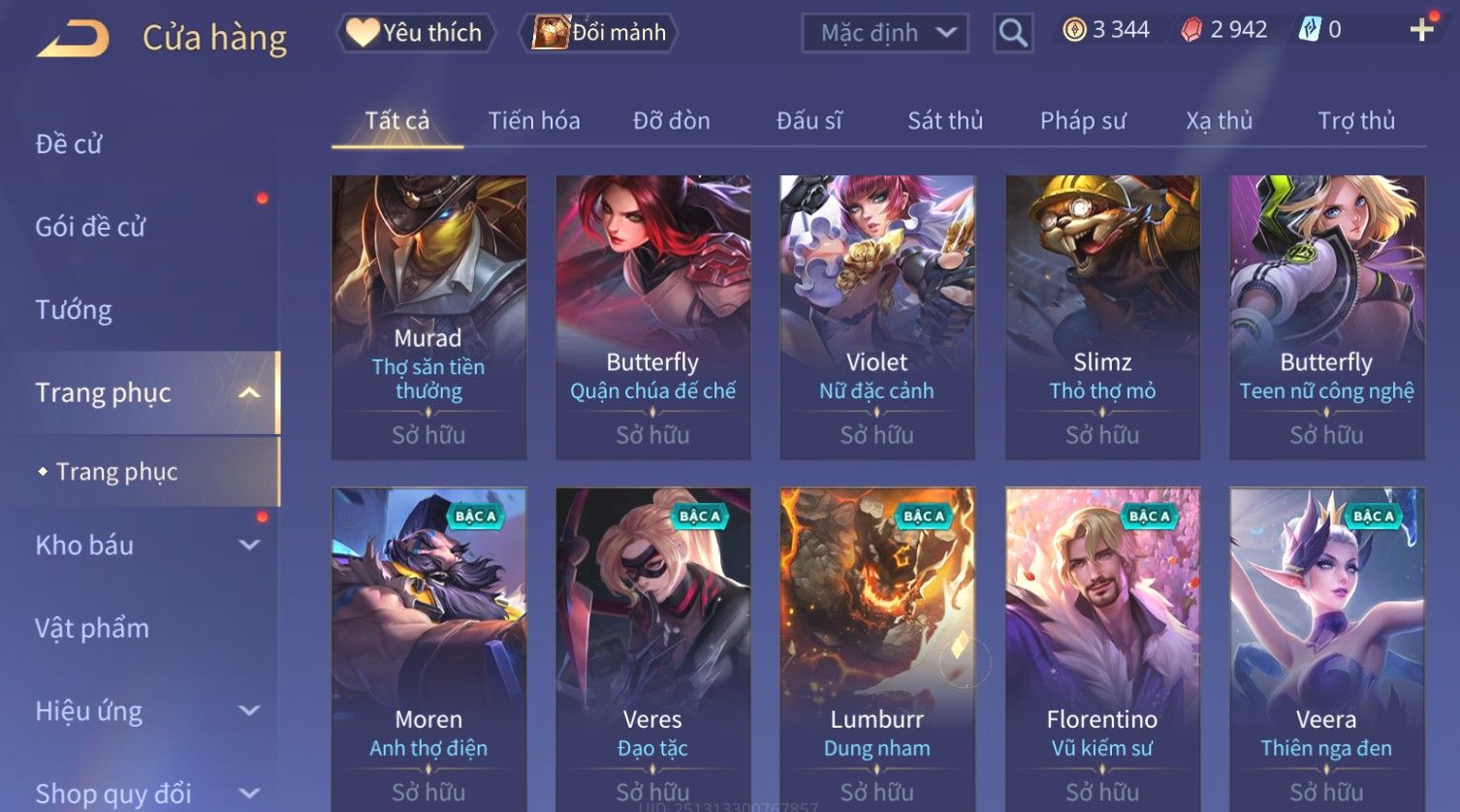Collapse the Trang phục sidebar section
The image size is (1460, 812).
pos(249,392)
